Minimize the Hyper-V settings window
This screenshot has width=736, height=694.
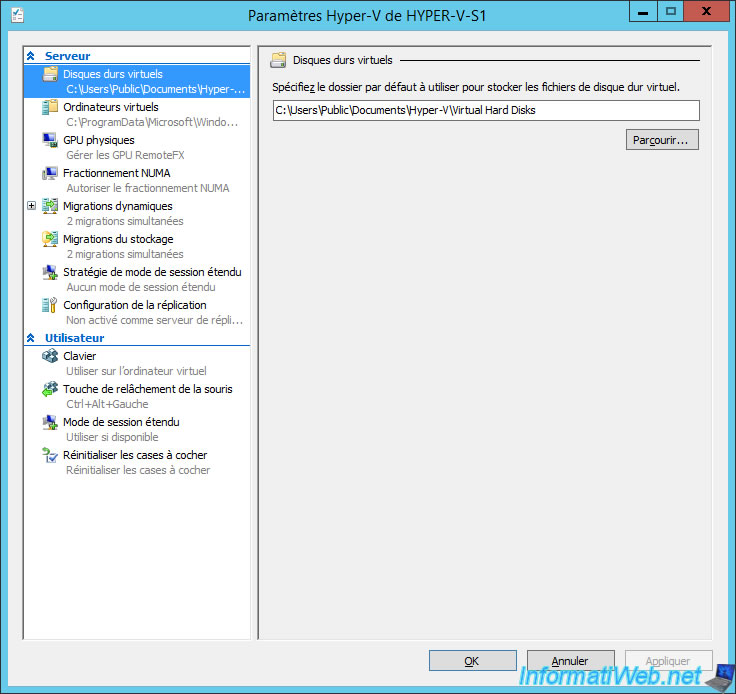click(643, 11)
